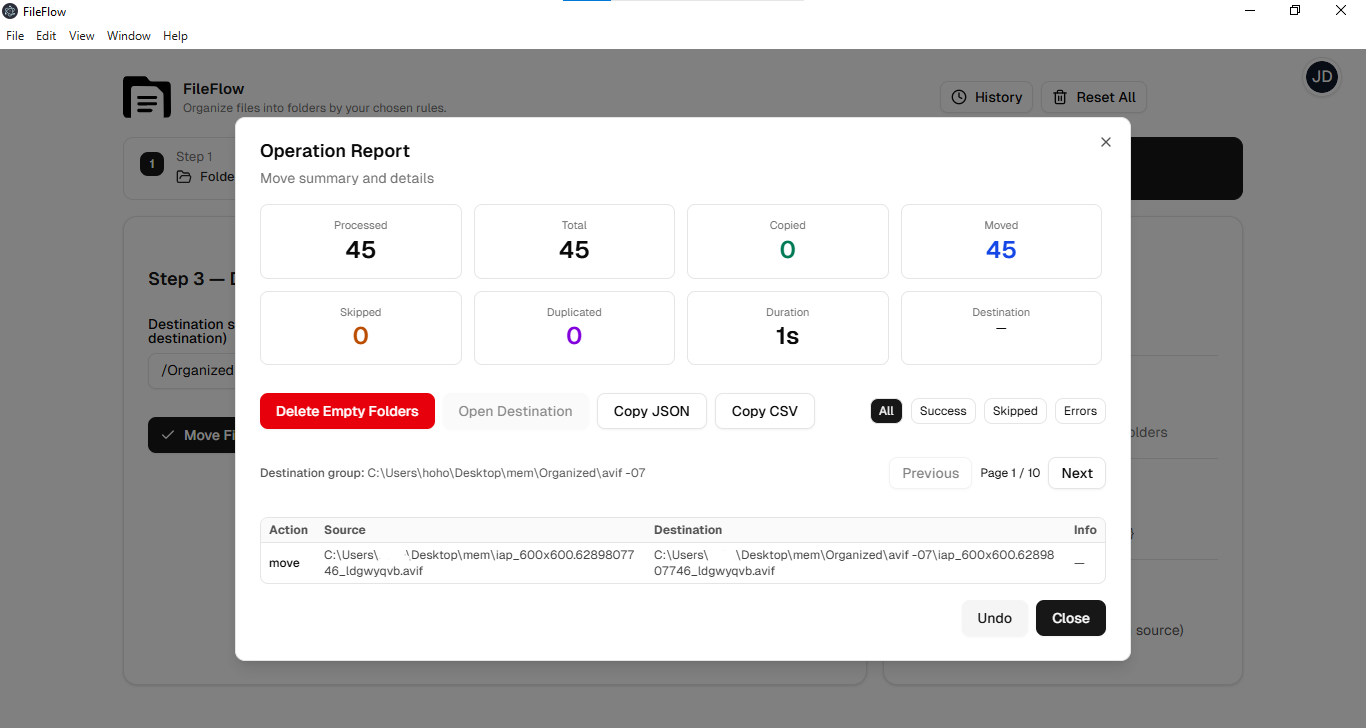Click the Copied 0 stat card
This screenshot has width=1366, height=728.
(788, 241)
